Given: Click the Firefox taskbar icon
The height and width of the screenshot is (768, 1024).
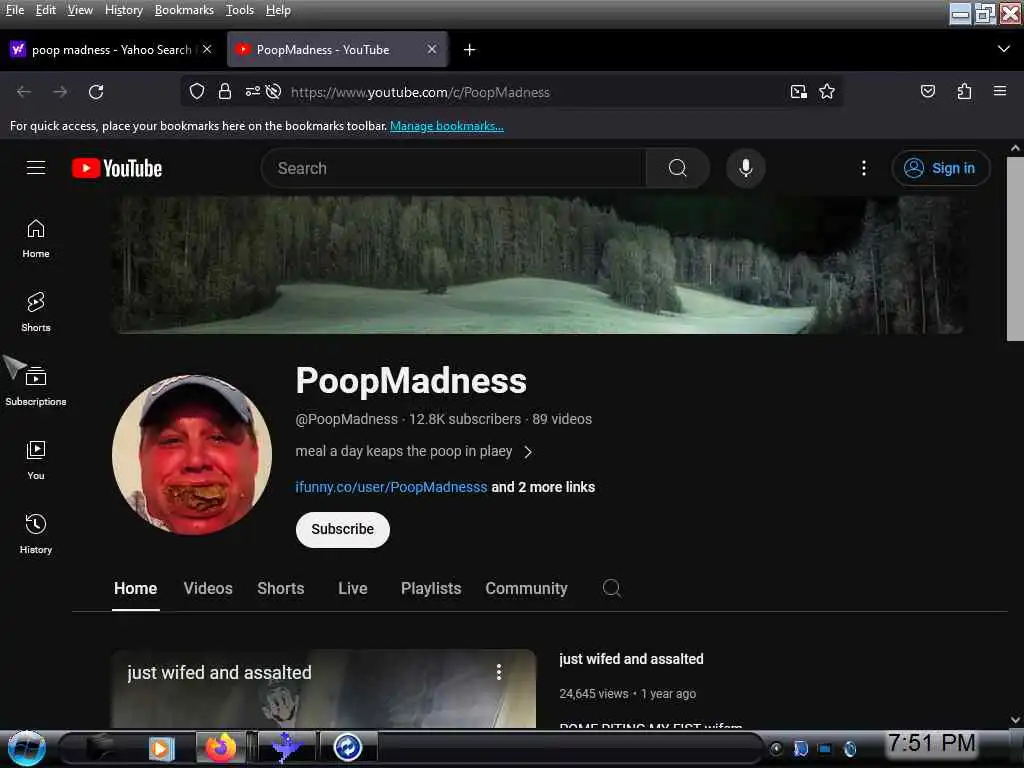Looking at the screenshot, I should pyautogui.click(x=221, y=748).
